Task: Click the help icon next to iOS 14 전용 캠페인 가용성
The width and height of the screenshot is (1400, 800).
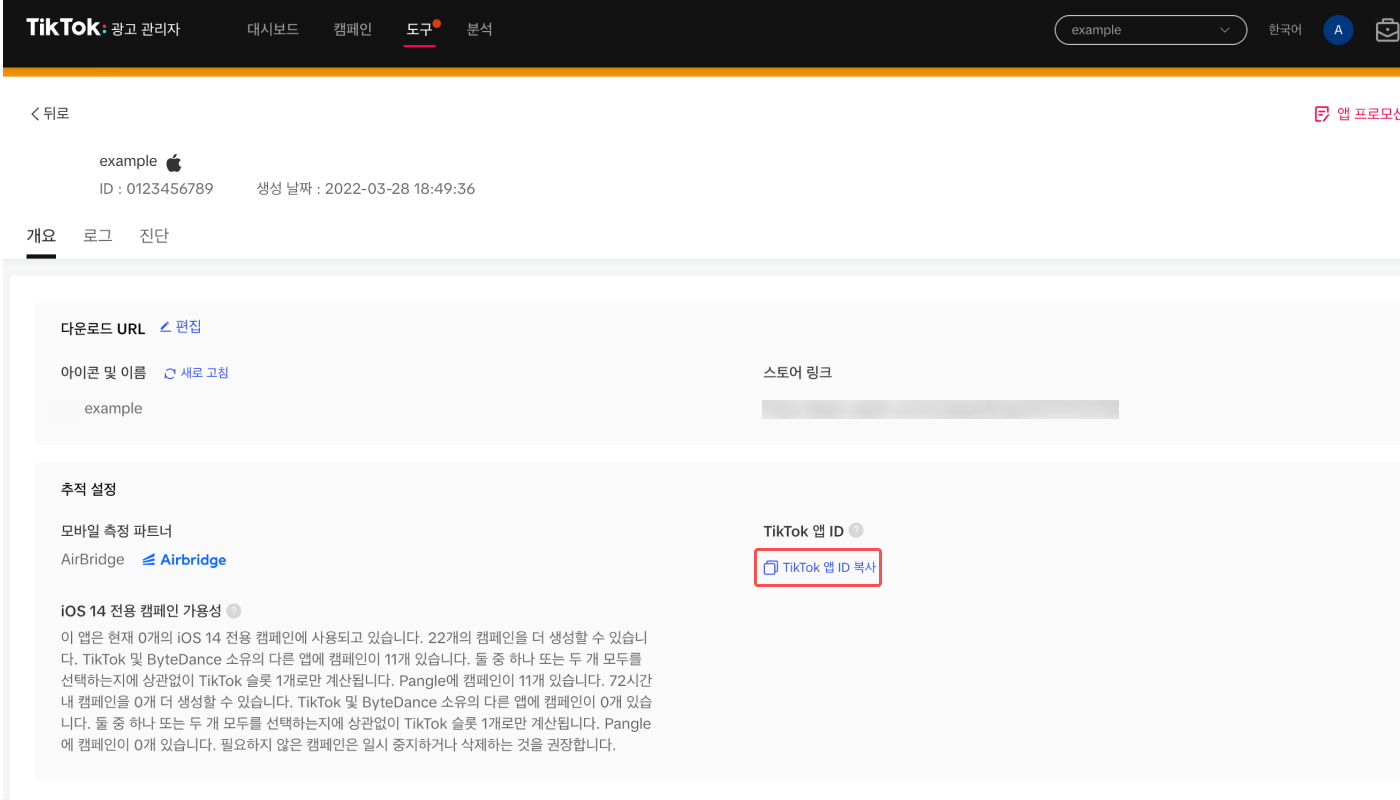Action: tap(234, 611)
